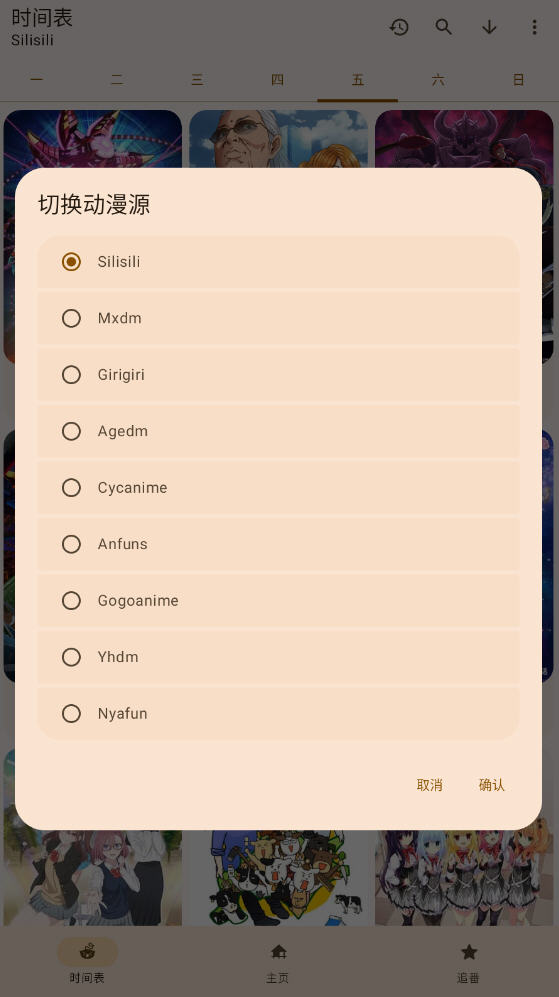Screen dimensions: 559x997
Task: Confirm with the 确认 button
Action: click(x=492, y=785)
